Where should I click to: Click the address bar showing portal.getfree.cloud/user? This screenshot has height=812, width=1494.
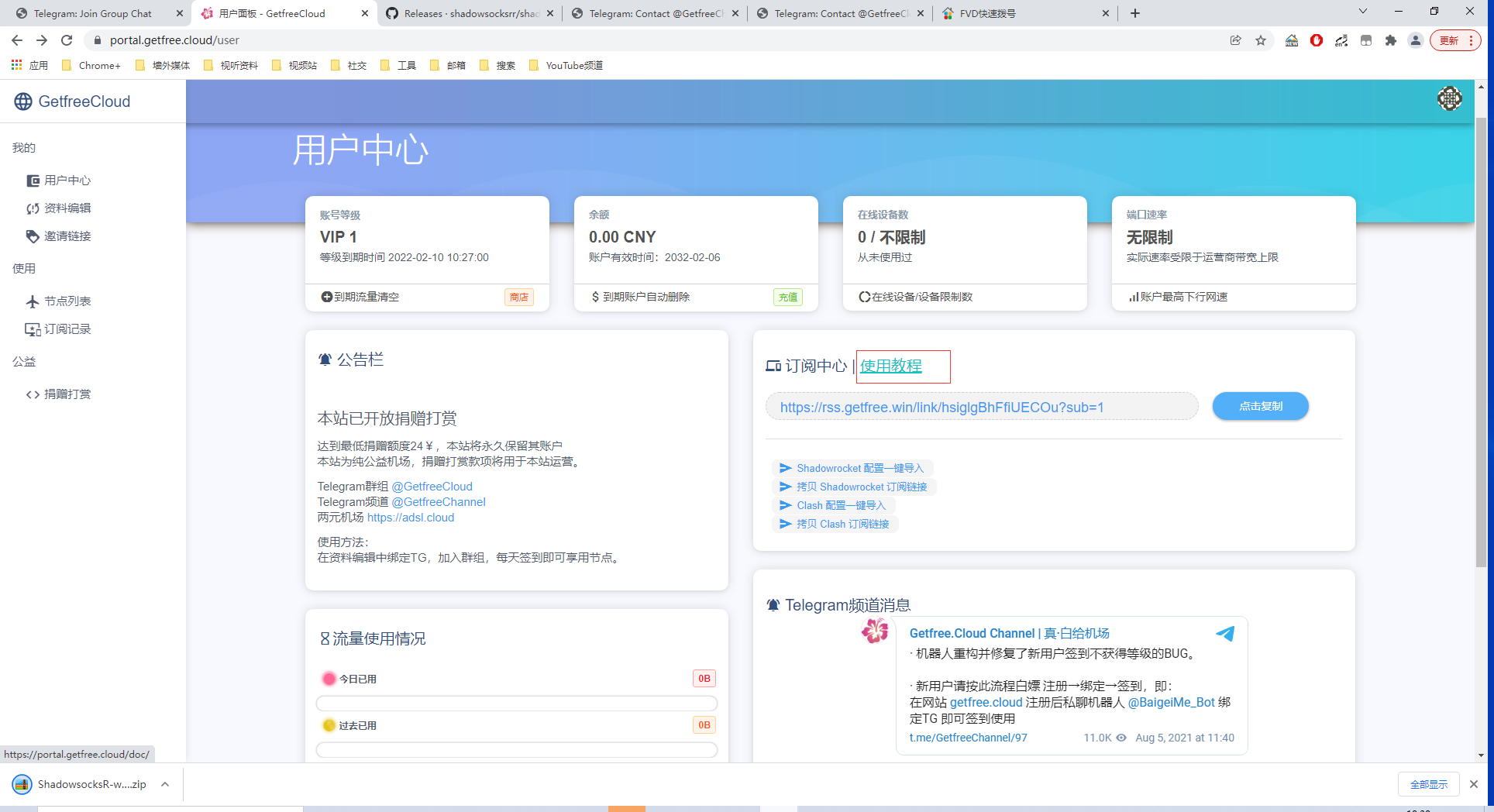pos(651,40)
